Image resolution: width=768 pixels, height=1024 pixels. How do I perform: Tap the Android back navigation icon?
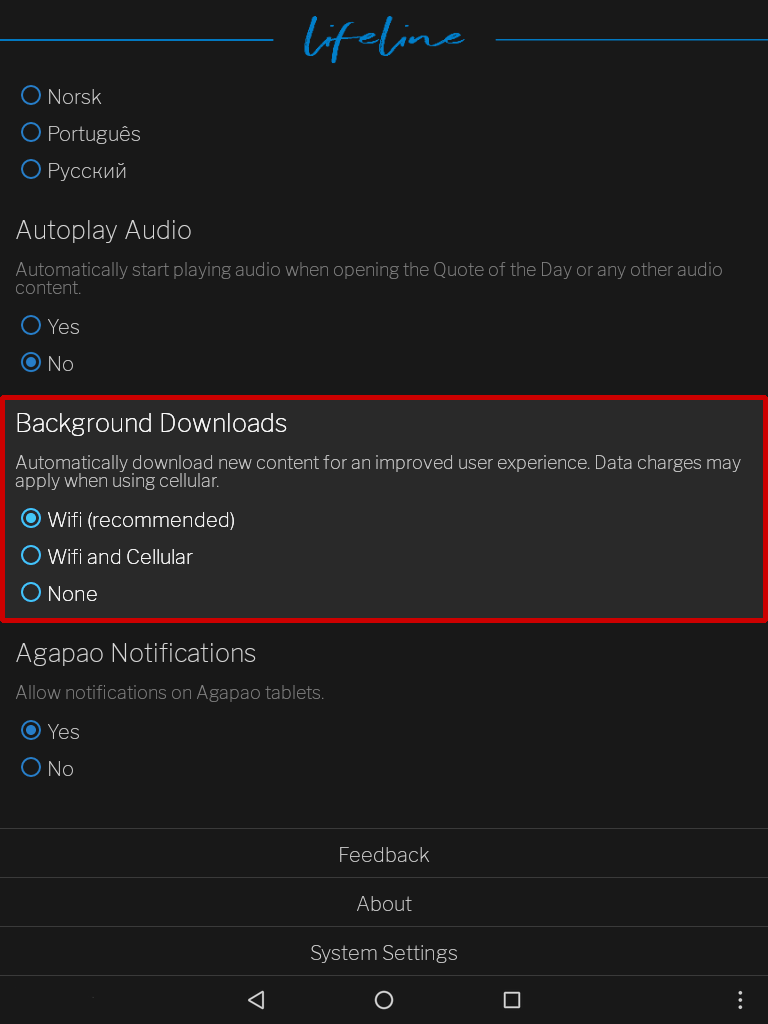point(256,999)
